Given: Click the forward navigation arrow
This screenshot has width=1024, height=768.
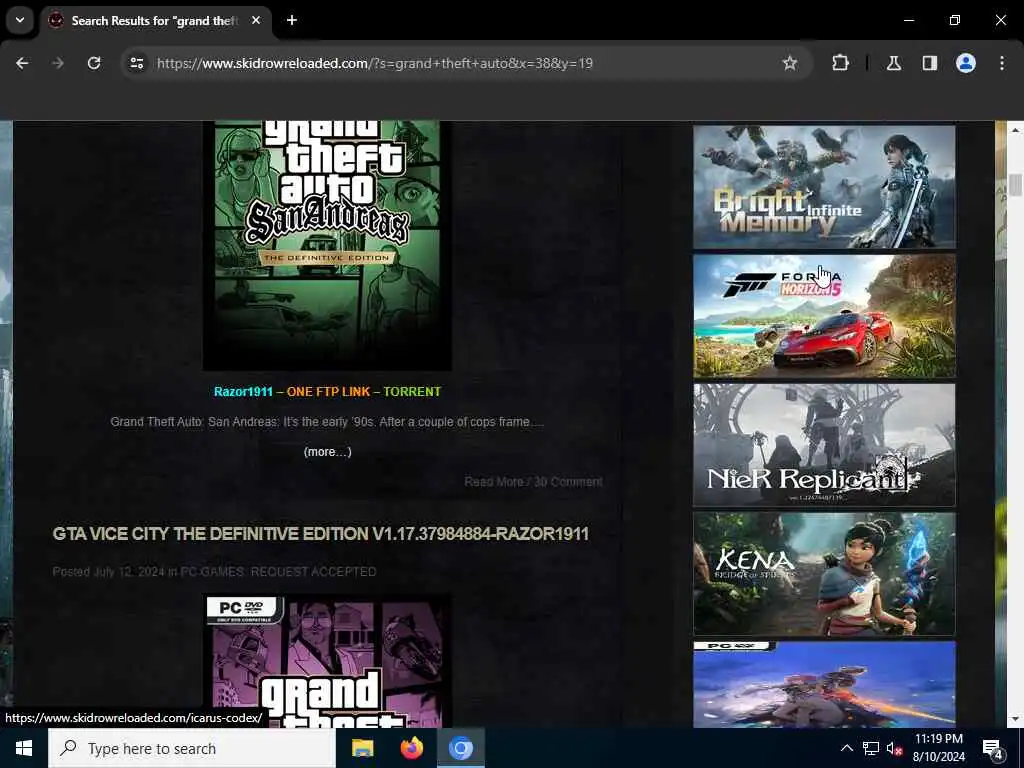Looking at the screenshot, I should [x=58, y=63].
